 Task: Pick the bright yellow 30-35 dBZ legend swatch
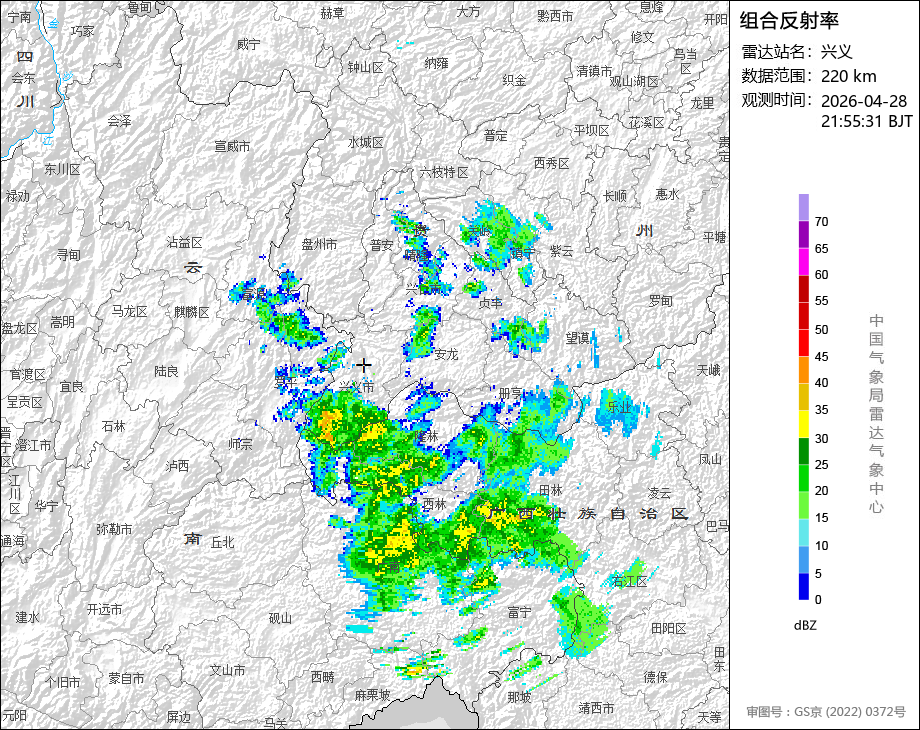click(x=804, y=424)
